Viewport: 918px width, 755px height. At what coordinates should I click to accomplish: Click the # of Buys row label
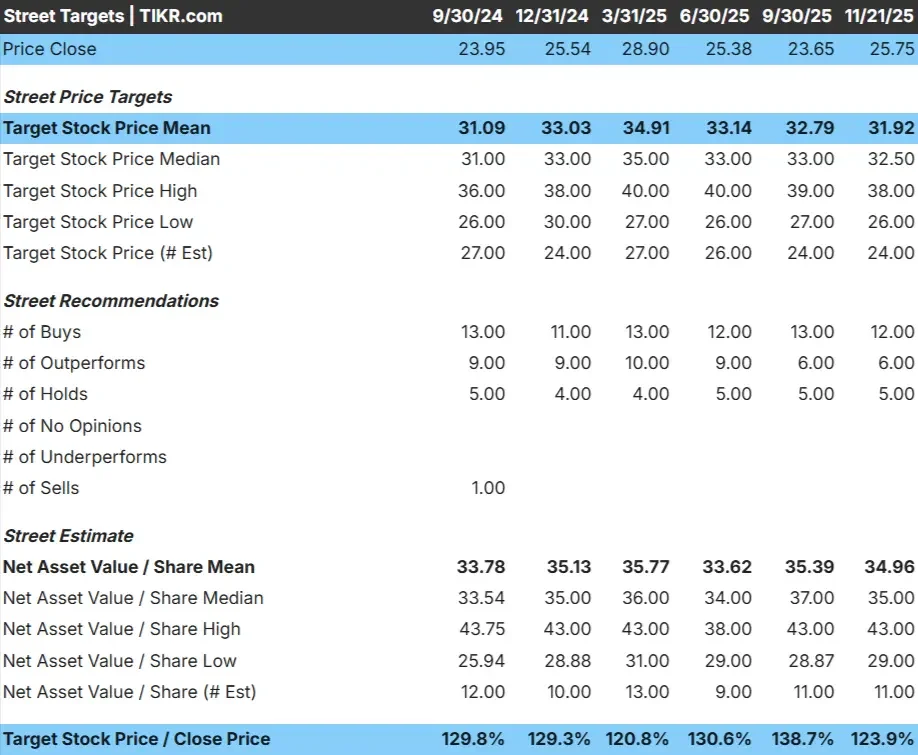42,332
